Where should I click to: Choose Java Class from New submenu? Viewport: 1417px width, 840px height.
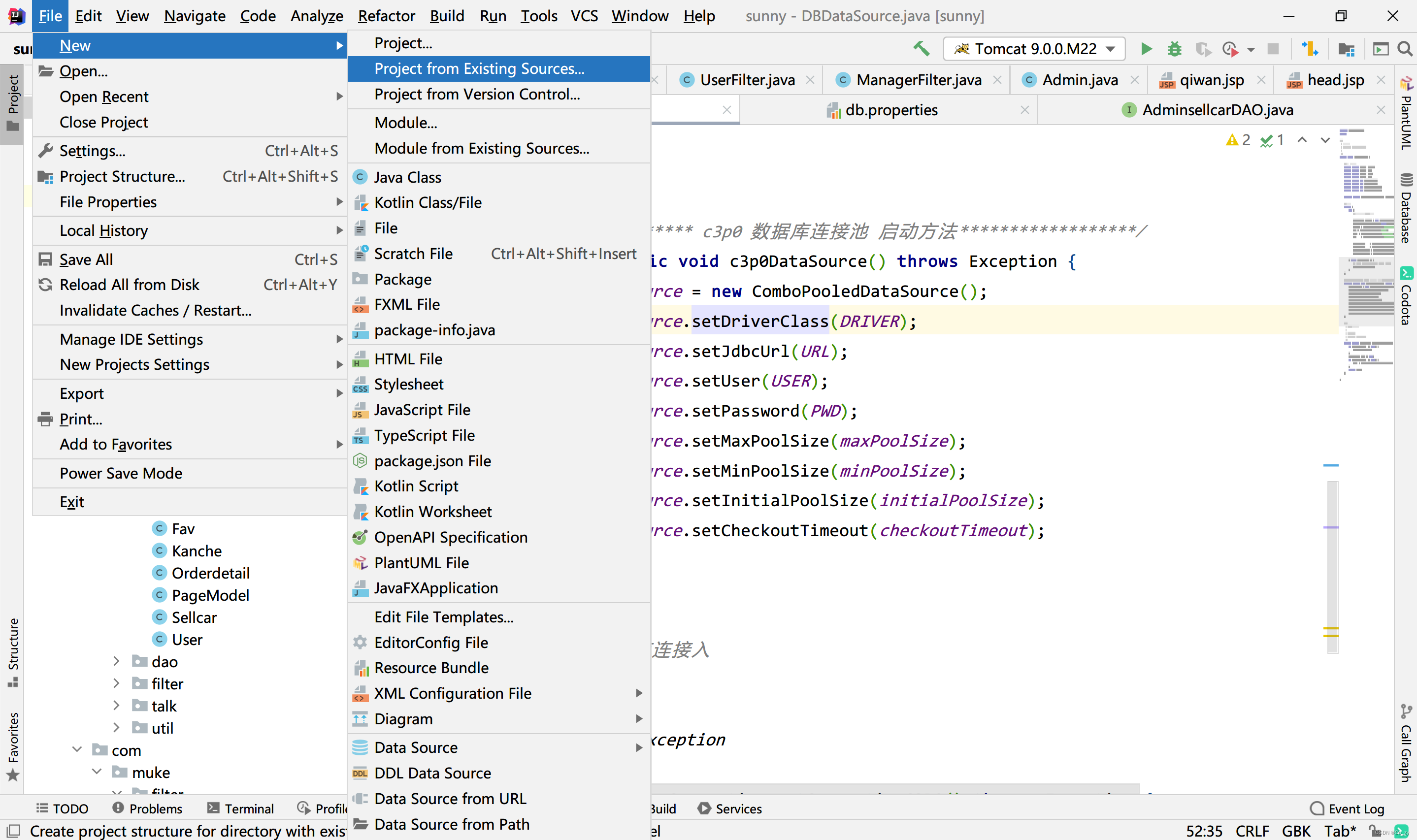pos(498,177)
